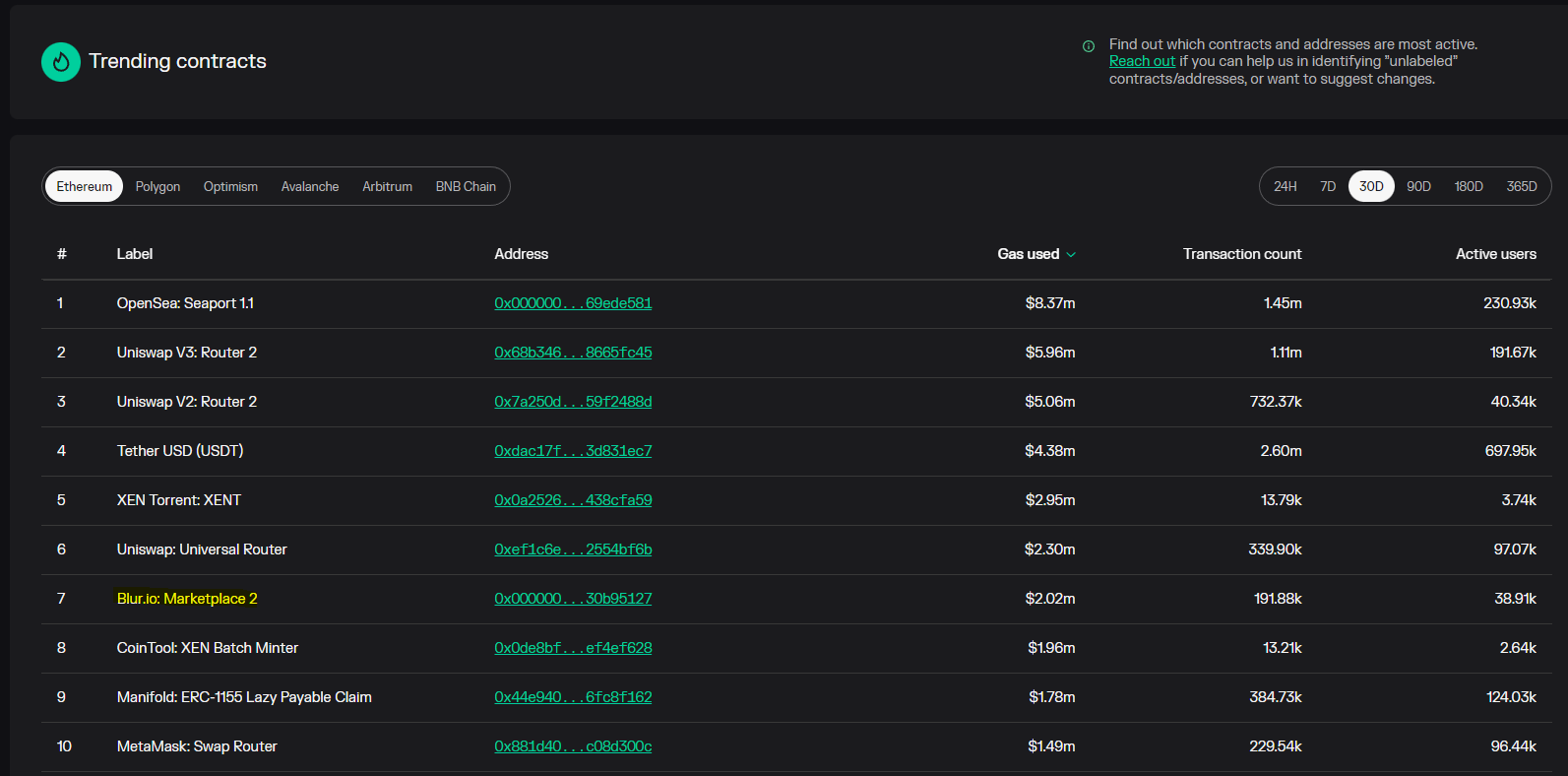This screenshot has height=776, width=1568.
Task: Toggle the Gas used sort arrow
Action: coord(1071,255)
